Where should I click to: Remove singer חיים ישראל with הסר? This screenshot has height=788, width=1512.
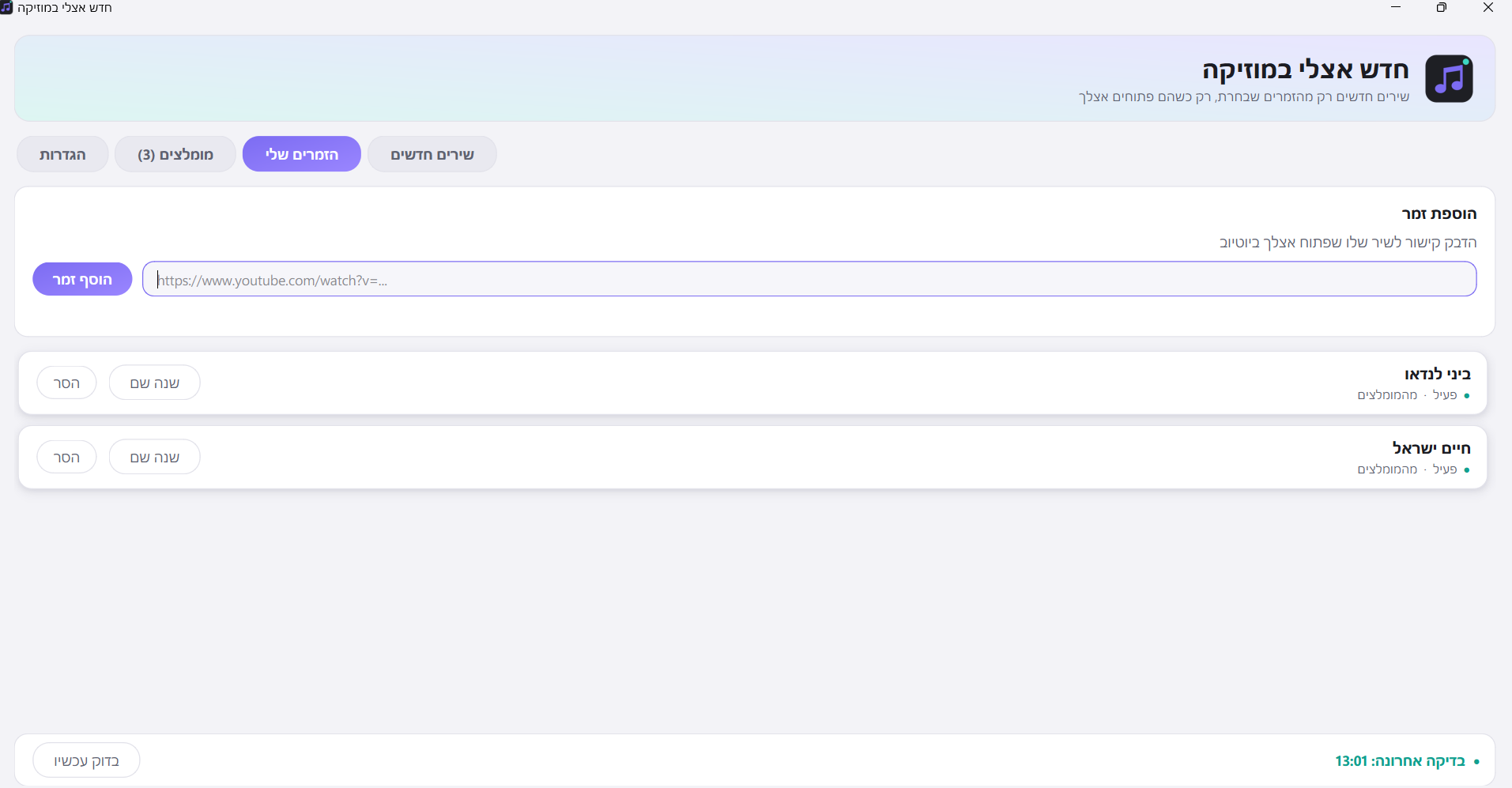(x=66, y=457)
